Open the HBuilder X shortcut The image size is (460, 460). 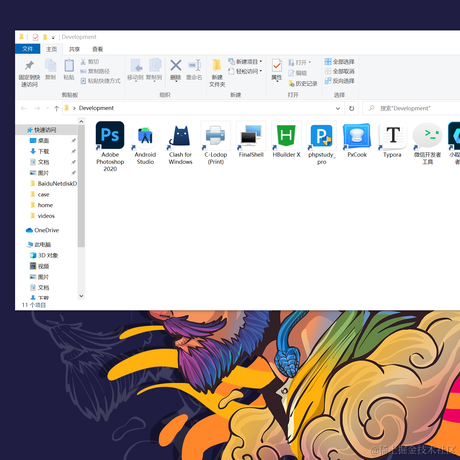286,140
